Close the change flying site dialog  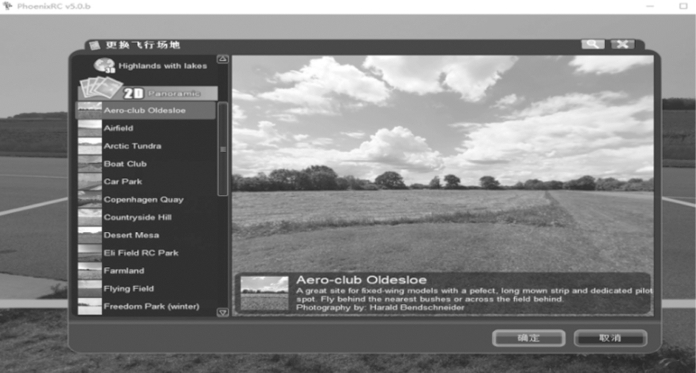point(622,44)
